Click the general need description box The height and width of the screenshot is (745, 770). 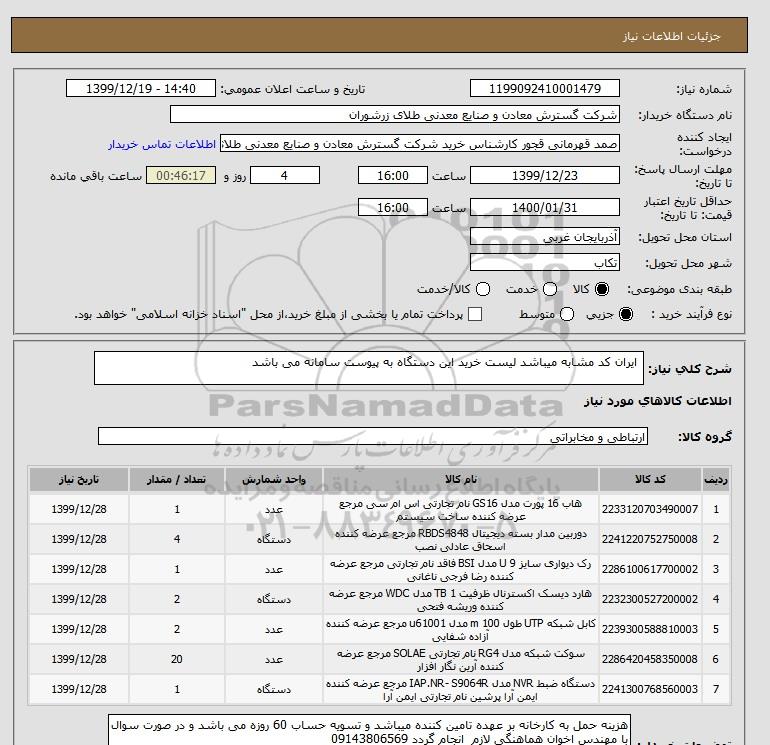368,368
